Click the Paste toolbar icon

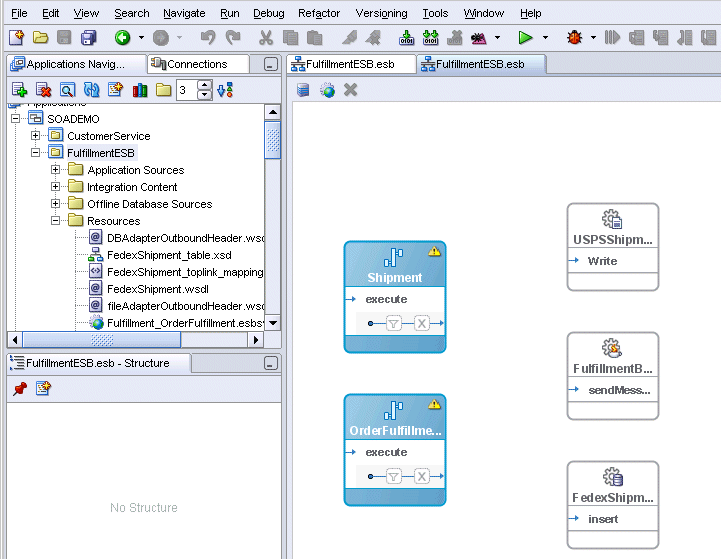point(315,37)
